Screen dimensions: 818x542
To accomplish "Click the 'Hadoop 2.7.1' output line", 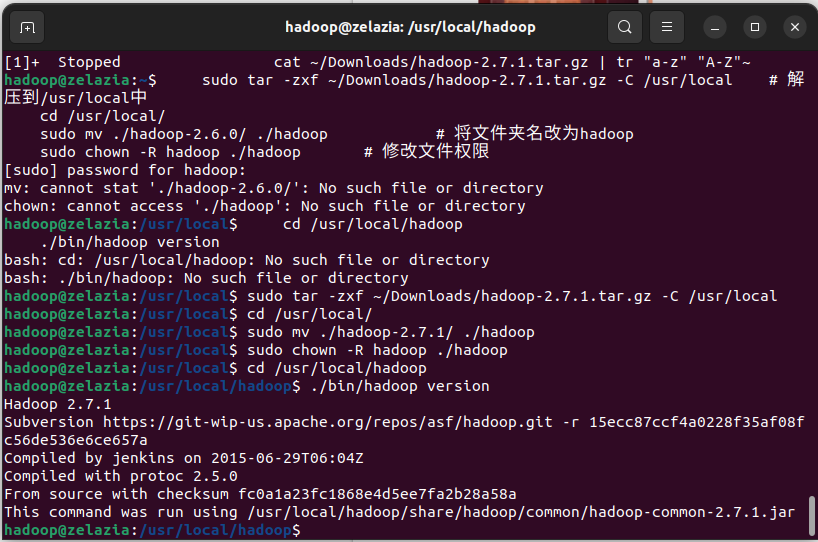I will (x=57, y=404).
